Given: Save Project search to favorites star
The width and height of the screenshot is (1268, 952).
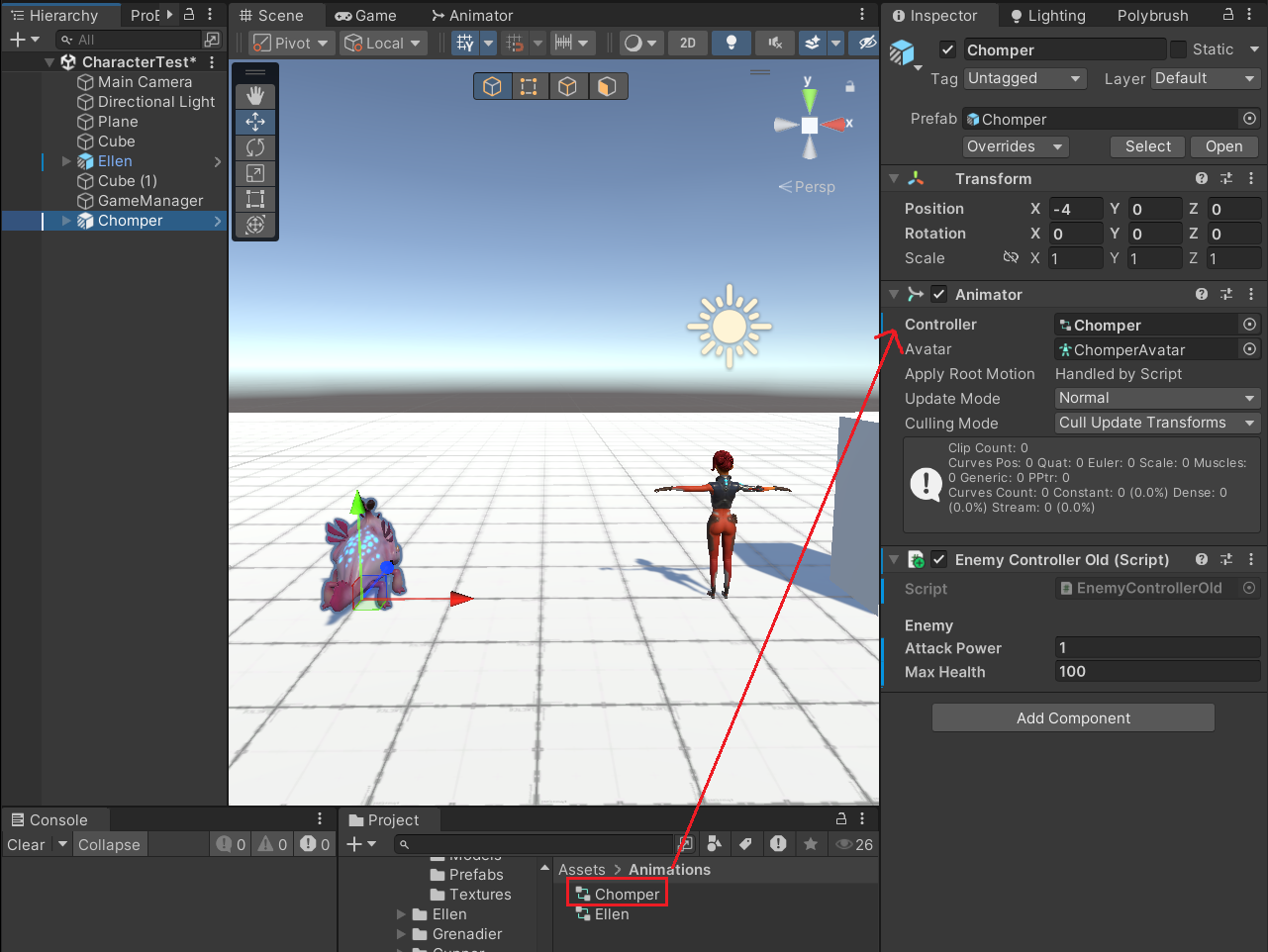Looking at the screenshot, I should pyautogui.click(x=811, y=844).
